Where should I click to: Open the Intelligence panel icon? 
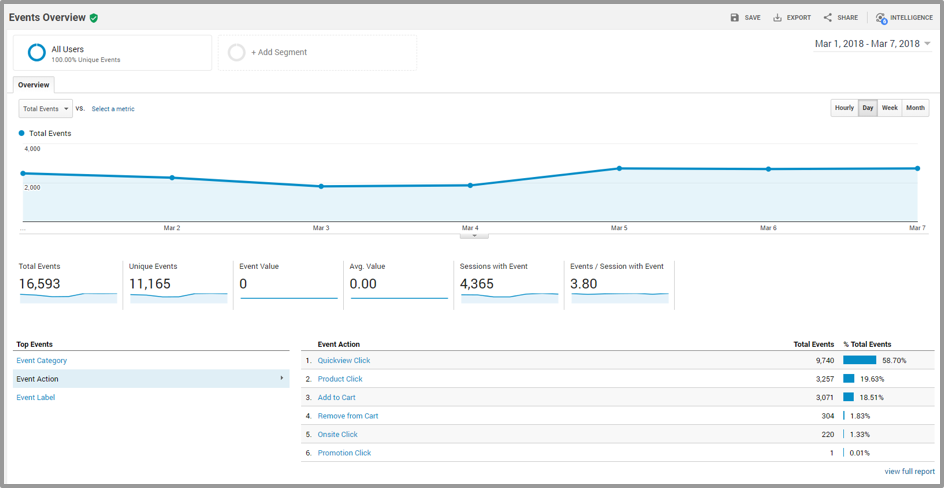point(881,18)
